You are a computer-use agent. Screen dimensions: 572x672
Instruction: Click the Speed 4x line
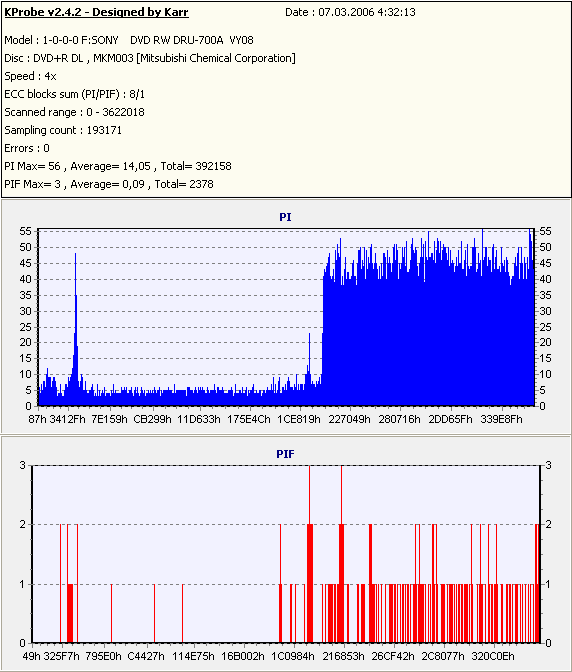[30, 76]
